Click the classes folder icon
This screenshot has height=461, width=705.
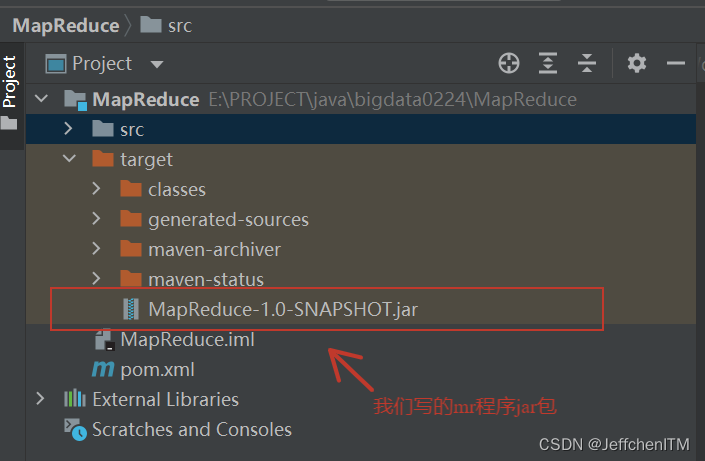(131, 188)
